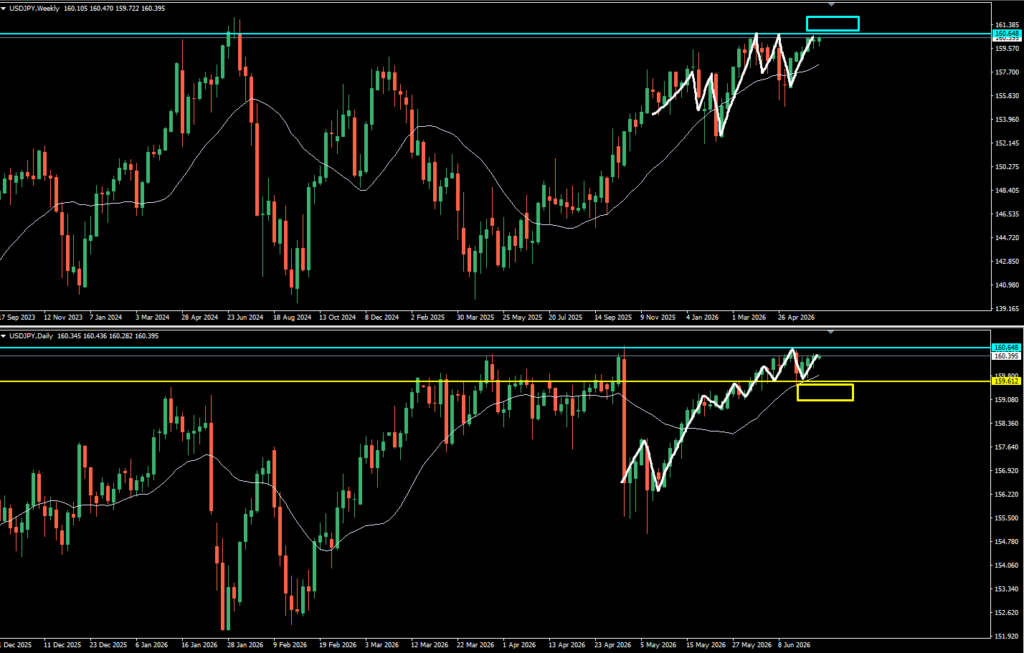Click the '3 Mar 2024' date label
1024x653 pixels.
click(x=152, y=317)
